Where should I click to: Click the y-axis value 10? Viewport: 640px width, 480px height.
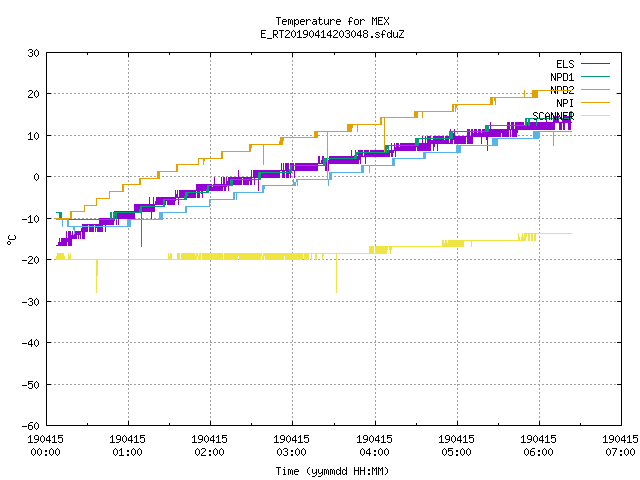tap(33, 136)
